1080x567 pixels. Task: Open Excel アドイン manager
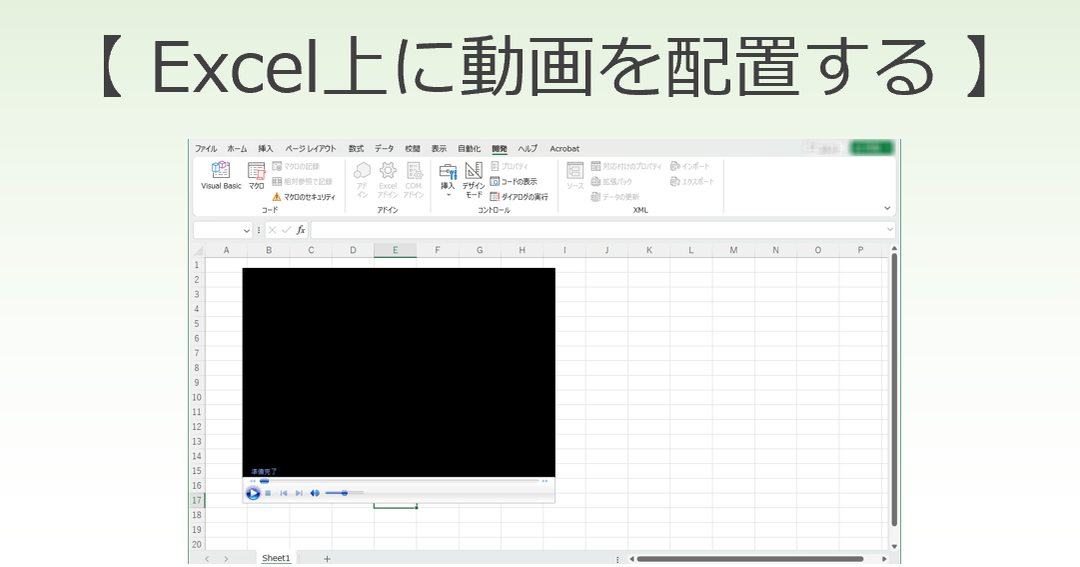pyautogui.click(x=388, y=180)
